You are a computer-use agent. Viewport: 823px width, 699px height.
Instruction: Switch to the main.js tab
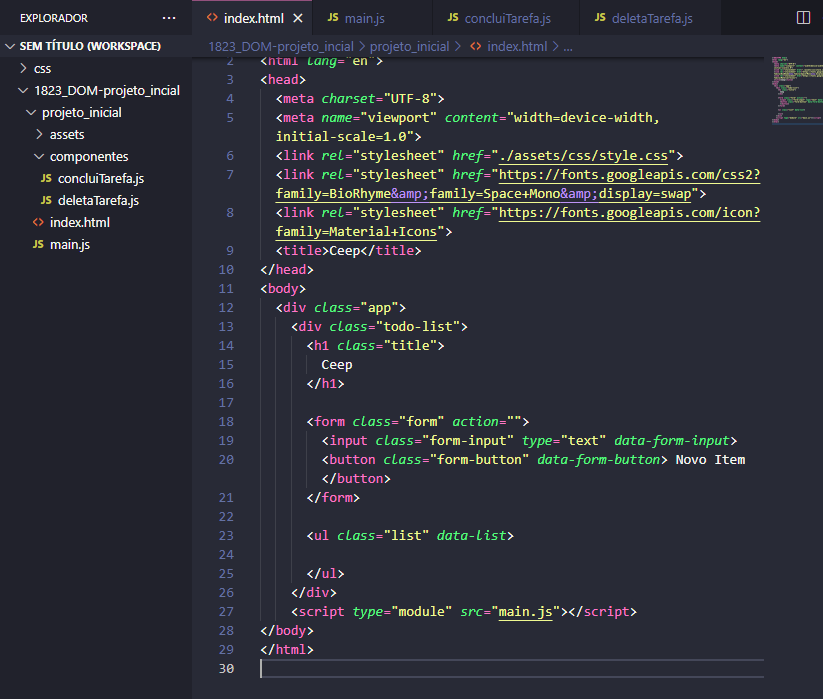pyautogui.click(x=372, y=18)
